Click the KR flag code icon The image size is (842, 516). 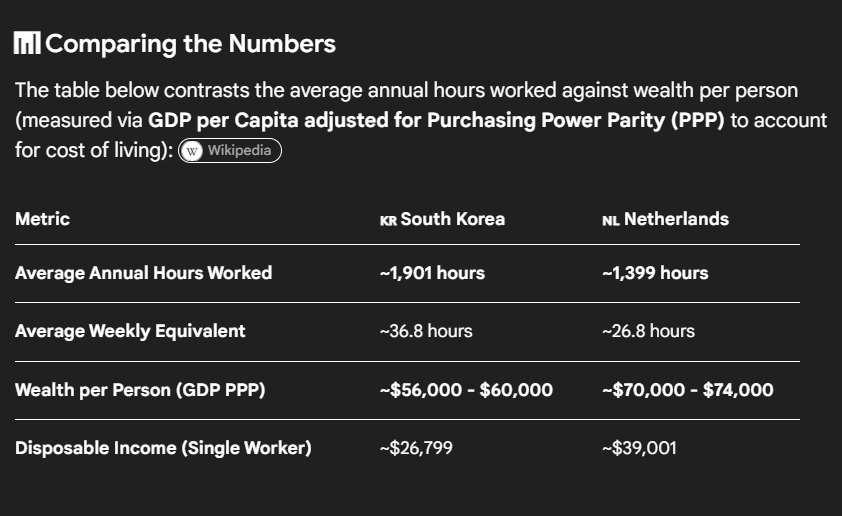coord(388,221)
